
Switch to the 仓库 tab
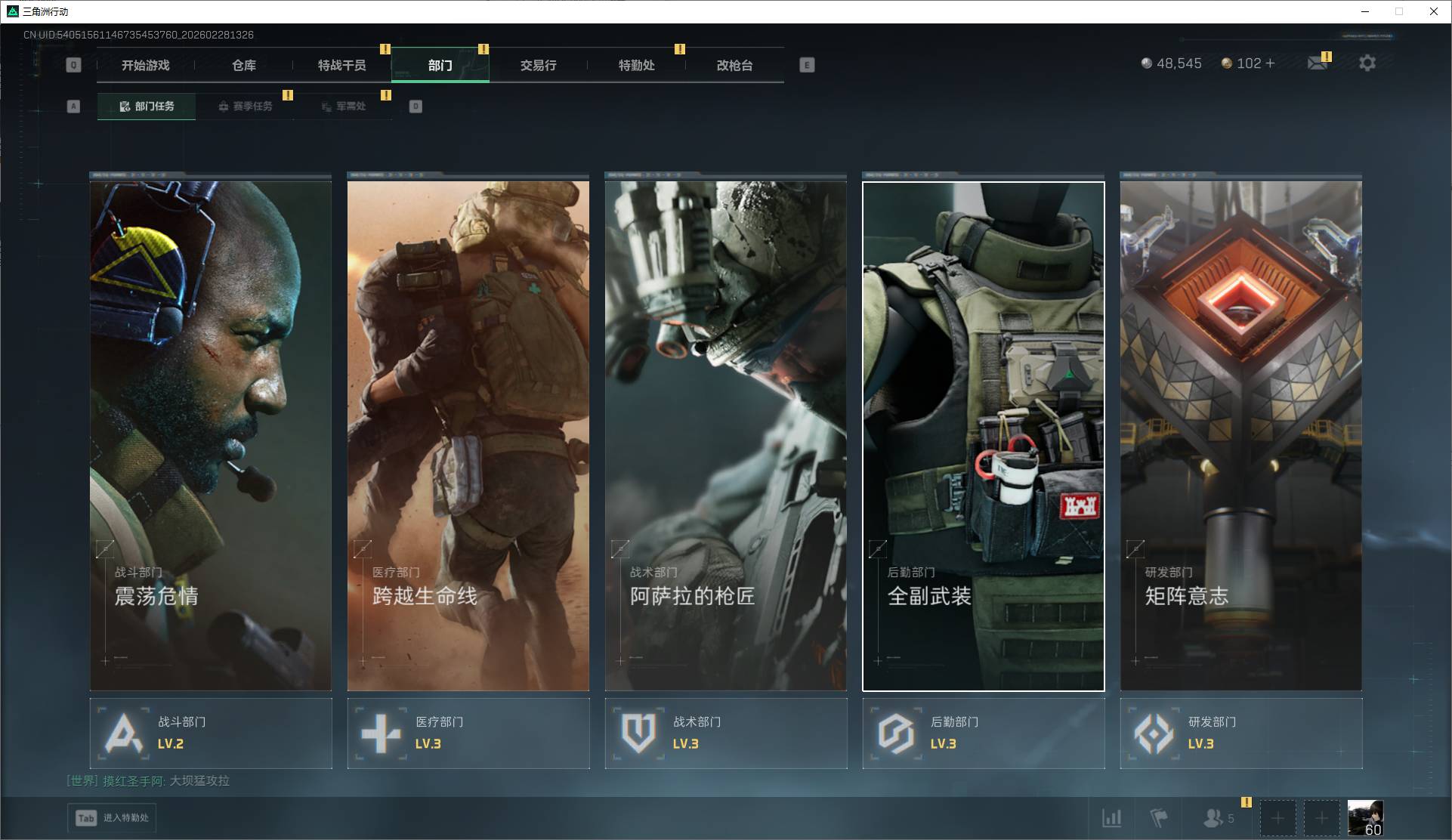244,65
